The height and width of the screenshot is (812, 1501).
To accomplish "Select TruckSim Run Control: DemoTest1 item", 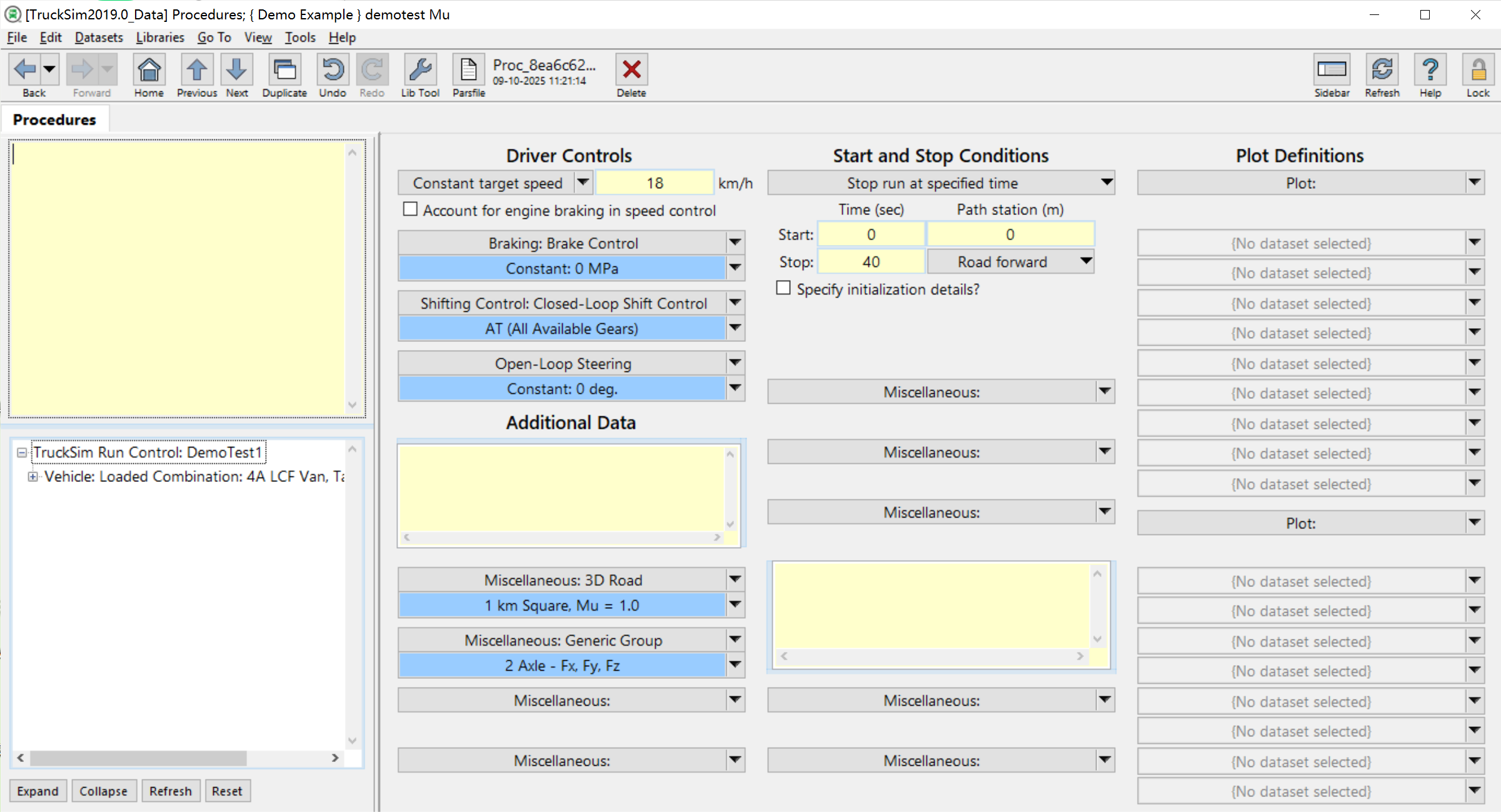I will [x=148, y=452].
